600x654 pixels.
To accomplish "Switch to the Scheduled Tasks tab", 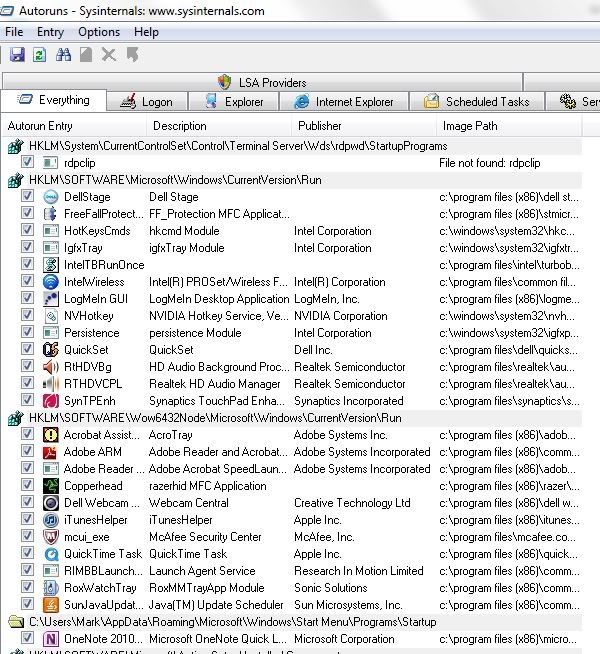I will 477,102.
